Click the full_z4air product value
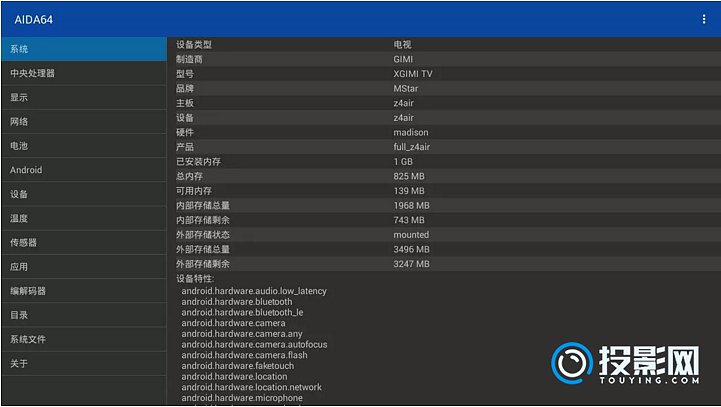This screenshot has width=721, height=407. pos(412,147)
